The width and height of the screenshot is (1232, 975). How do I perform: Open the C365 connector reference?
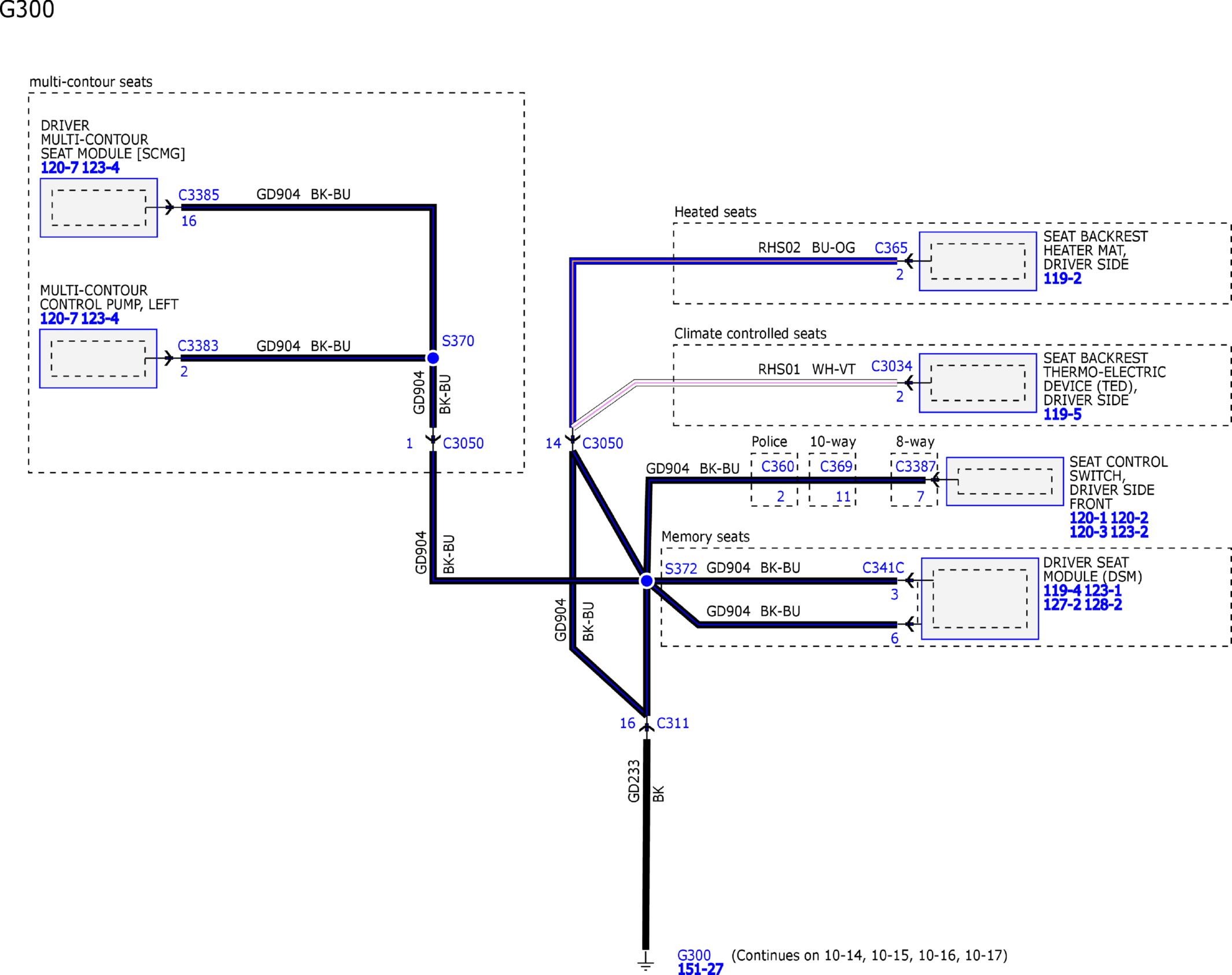tap(891, 248)
